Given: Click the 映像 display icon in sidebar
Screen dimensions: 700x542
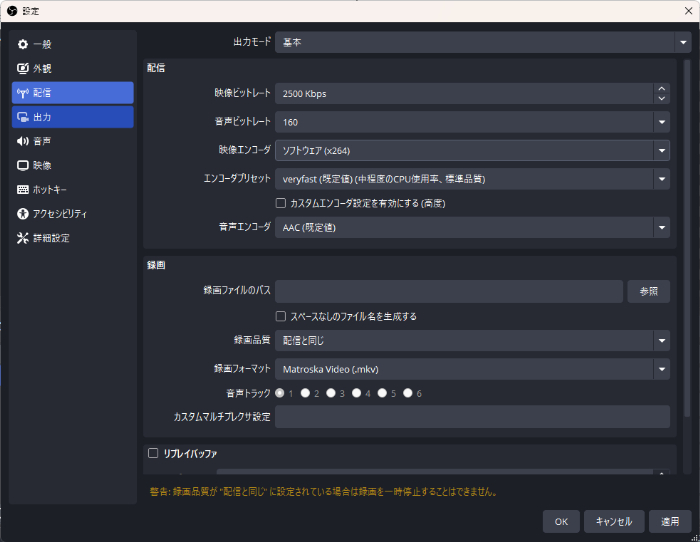Looking at the screenshot, I should [x=23, y=165].
